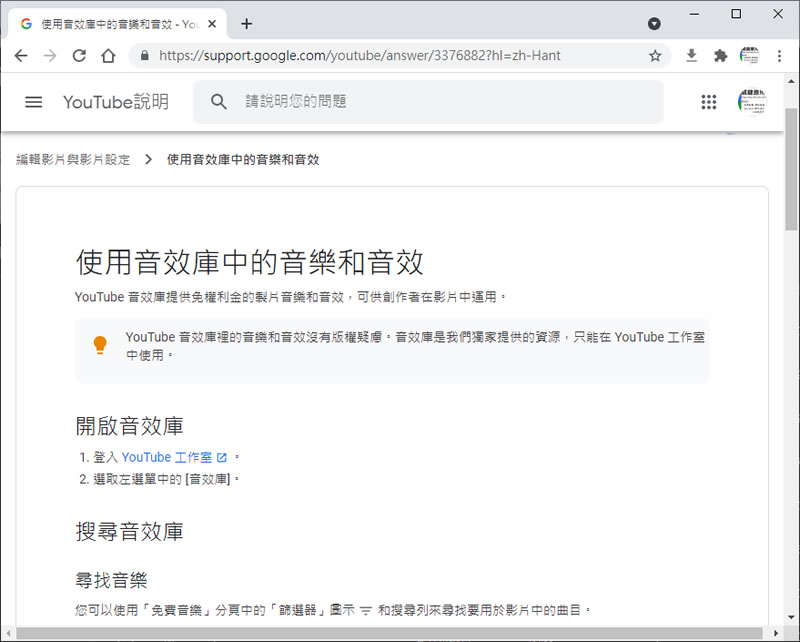The image size is (800, 642).
Task: Click the orange lightbulb tip icon
Action: pyautogui.click(x=100, y=345)
